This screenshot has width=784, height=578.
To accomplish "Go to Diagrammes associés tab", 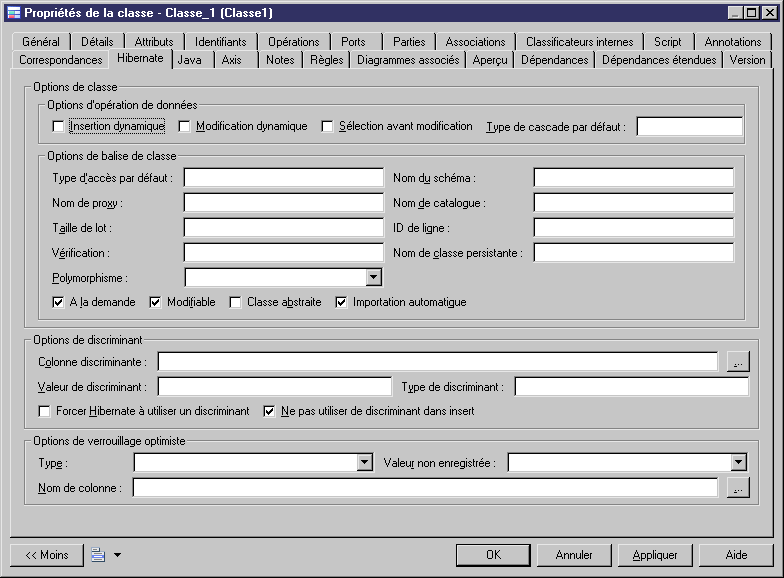I will [408, 60].
